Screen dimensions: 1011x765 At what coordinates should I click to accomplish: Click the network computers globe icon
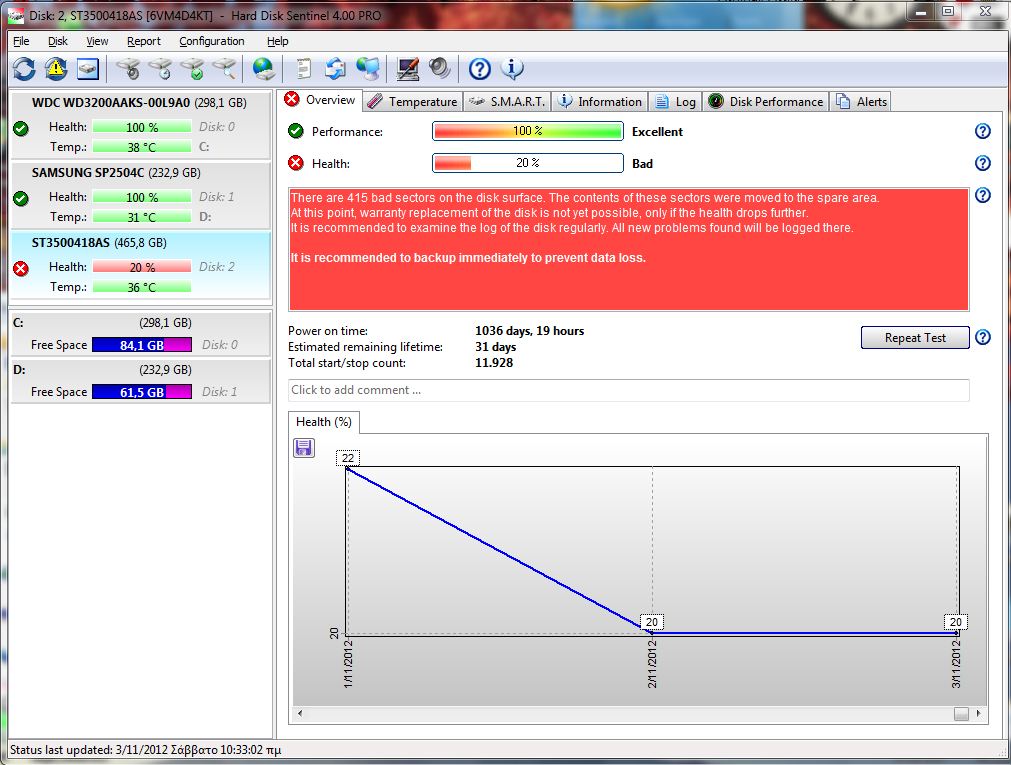coord(368,68)
